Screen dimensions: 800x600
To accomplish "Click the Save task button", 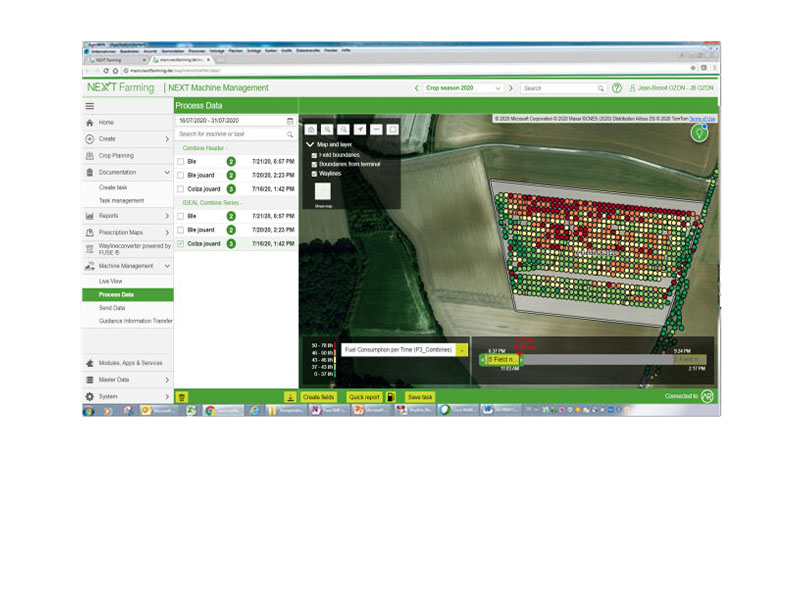I will pos(420,397).
